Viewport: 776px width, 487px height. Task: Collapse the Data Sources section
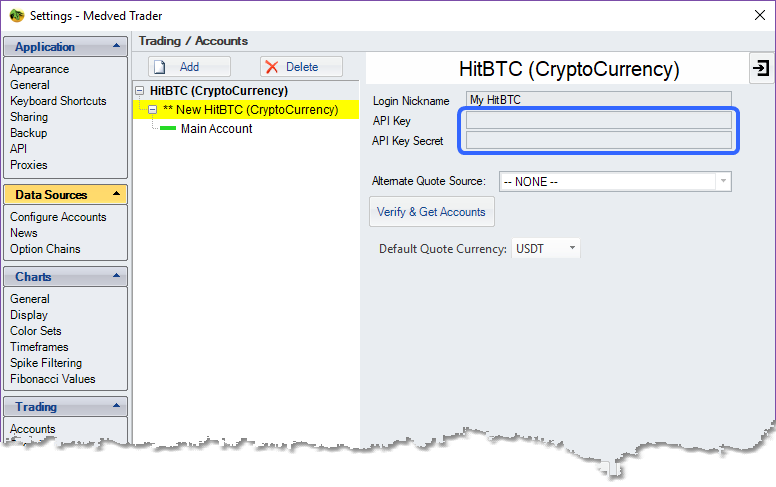pos(116,194)
